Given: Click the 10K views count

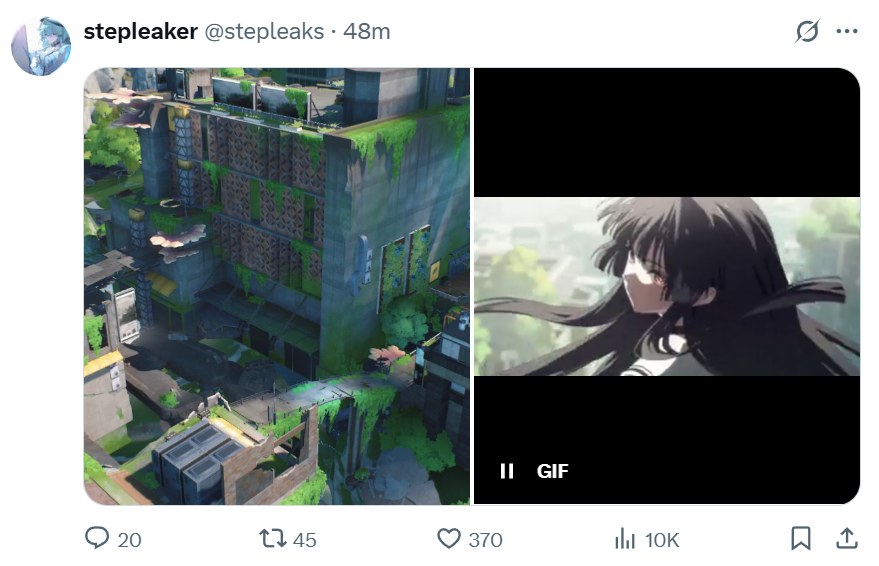Looking at the screenshot, I should tap(662, 540).
